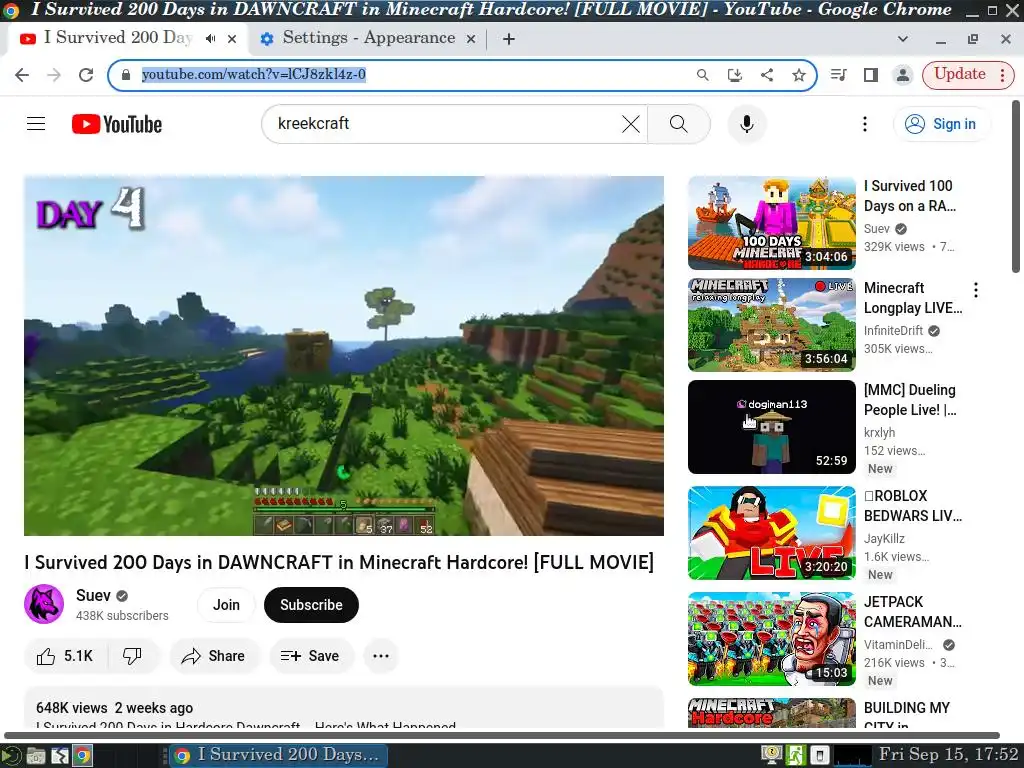Open dogiman113 Dueling People thumbnail
Screen dimensions: 1024x768
771,426
